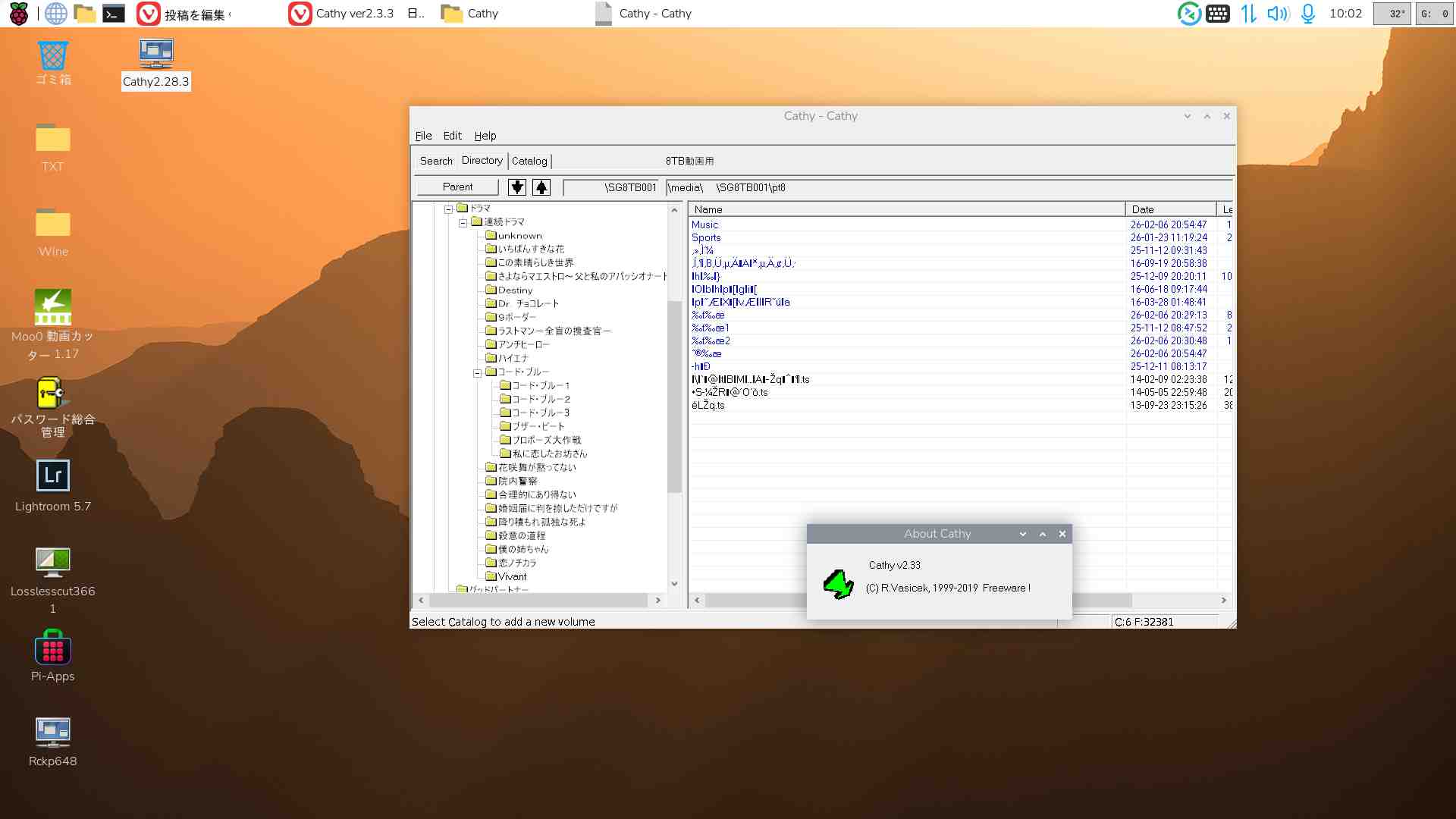Collapse the 連続ドラマ tree node
Viewport: 1456px width, 819px height.
pos(463,223)
